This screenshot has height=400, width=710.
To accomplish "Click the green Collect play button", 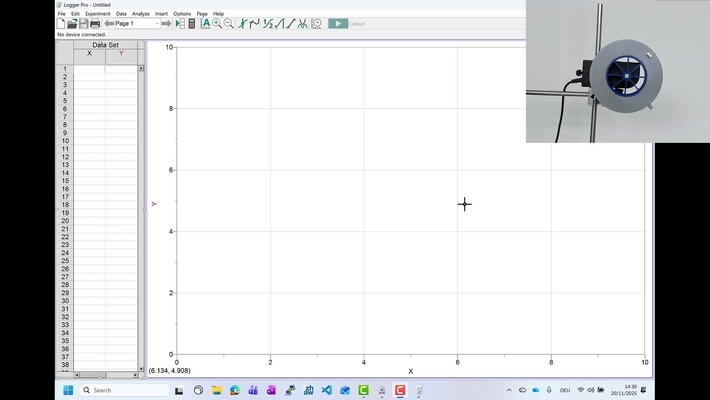I will click(x=338, y=24).
